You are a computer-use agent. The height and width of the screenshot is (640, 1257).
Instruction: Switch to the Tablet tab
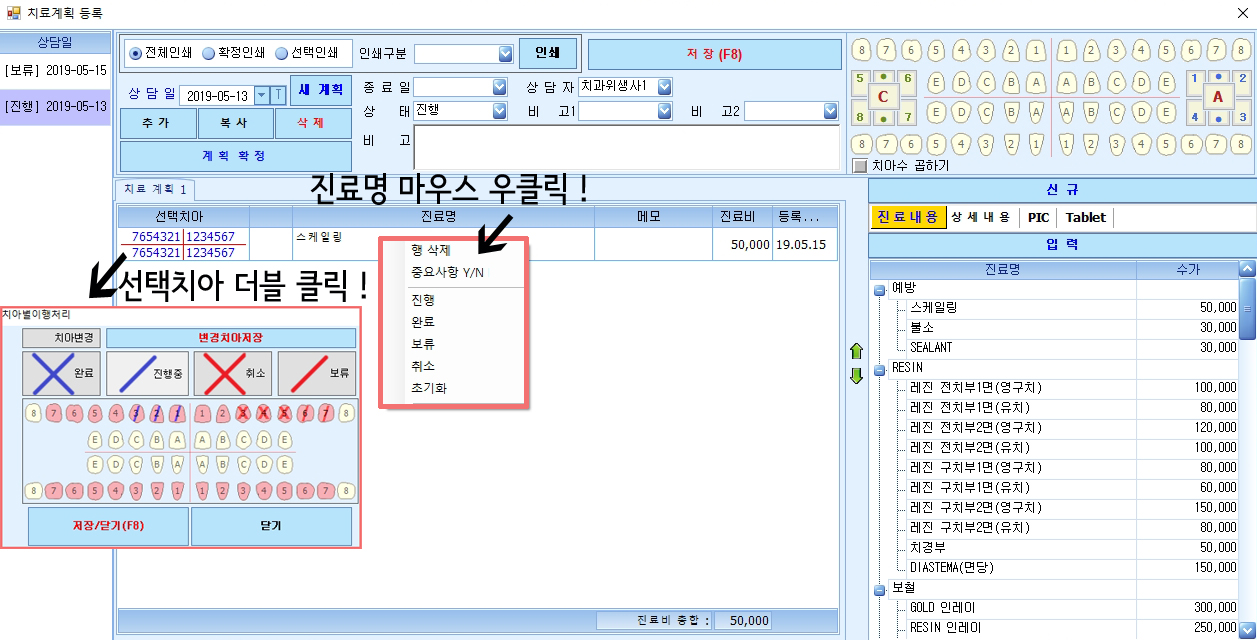pos(1086,217)
